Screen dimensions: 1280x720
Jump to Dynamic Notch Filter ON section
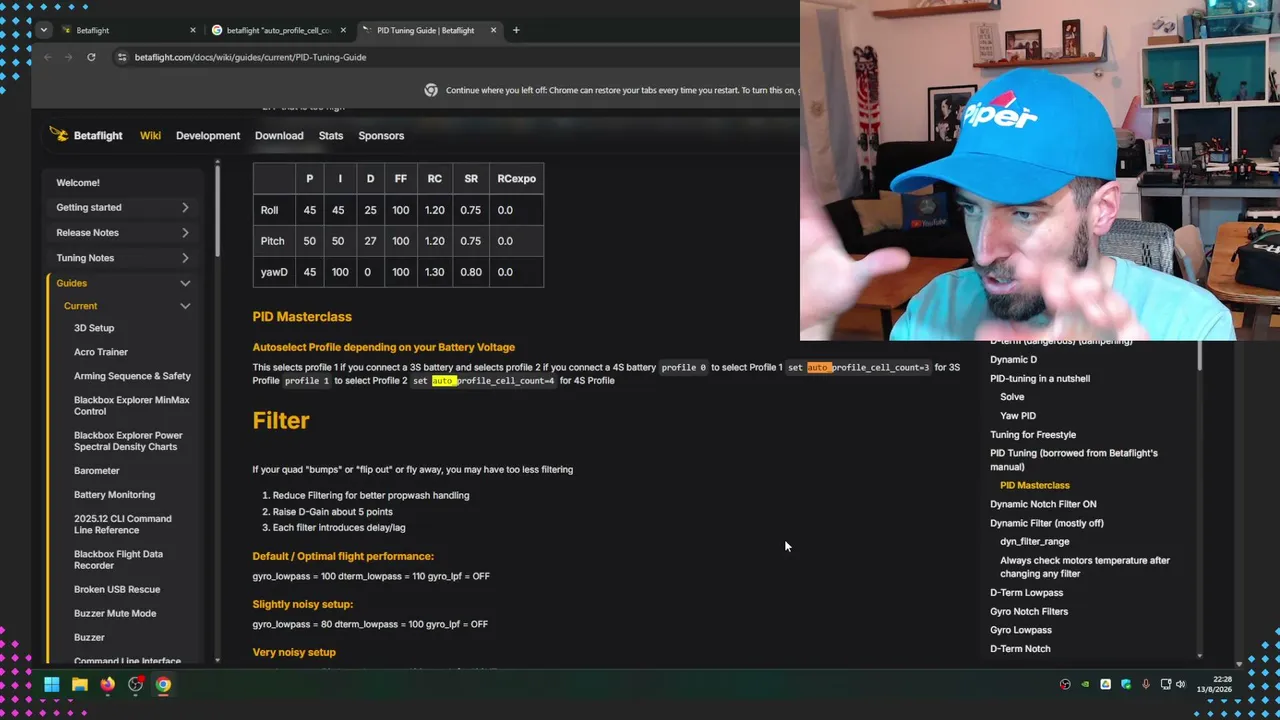click(1043, 504)
